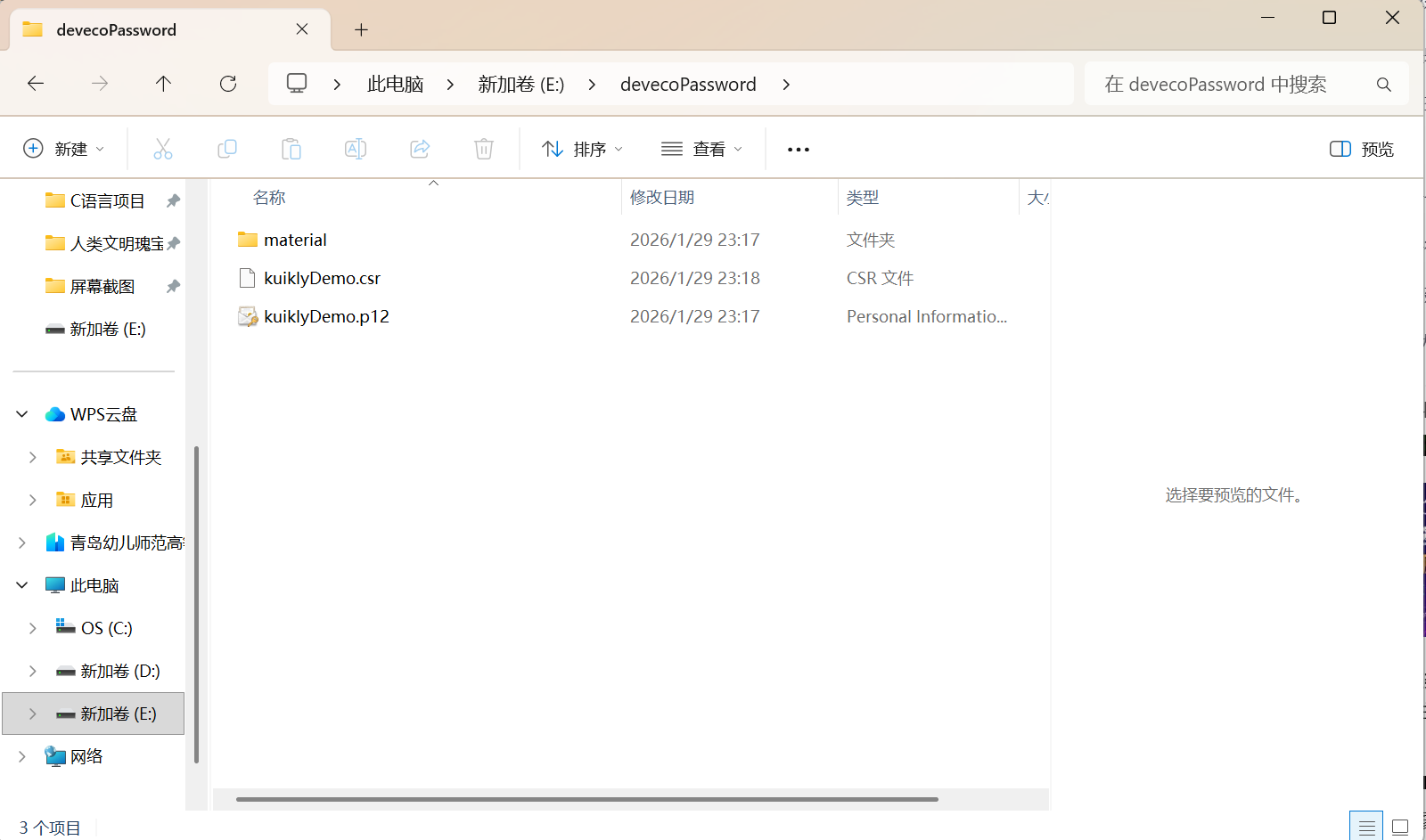Click the Share icon in toolbar
The width and height of the screenshot is (1426, 840).
point(420,149)
